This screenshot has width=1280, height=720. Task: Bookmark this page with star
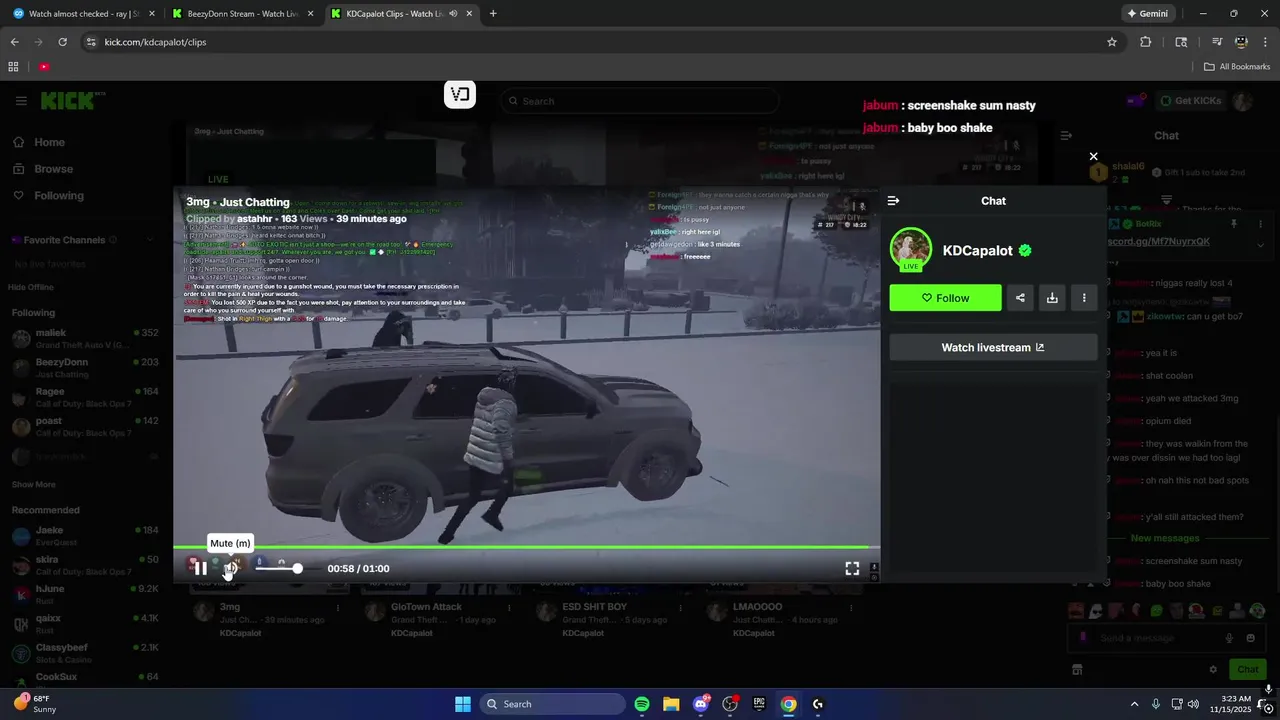click(1112, 42)
